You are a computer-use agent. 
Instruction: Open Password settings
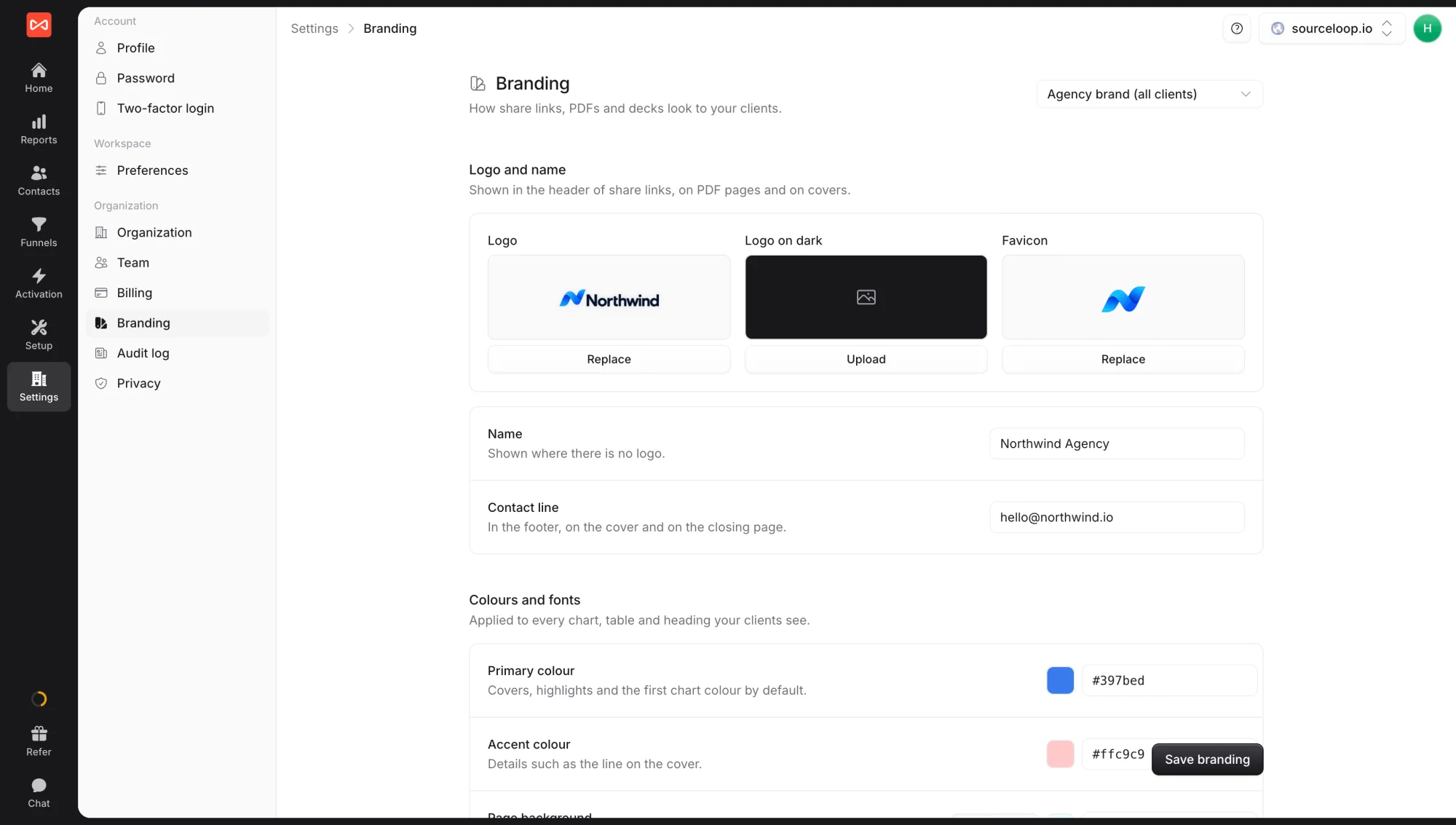click(177, 78)
